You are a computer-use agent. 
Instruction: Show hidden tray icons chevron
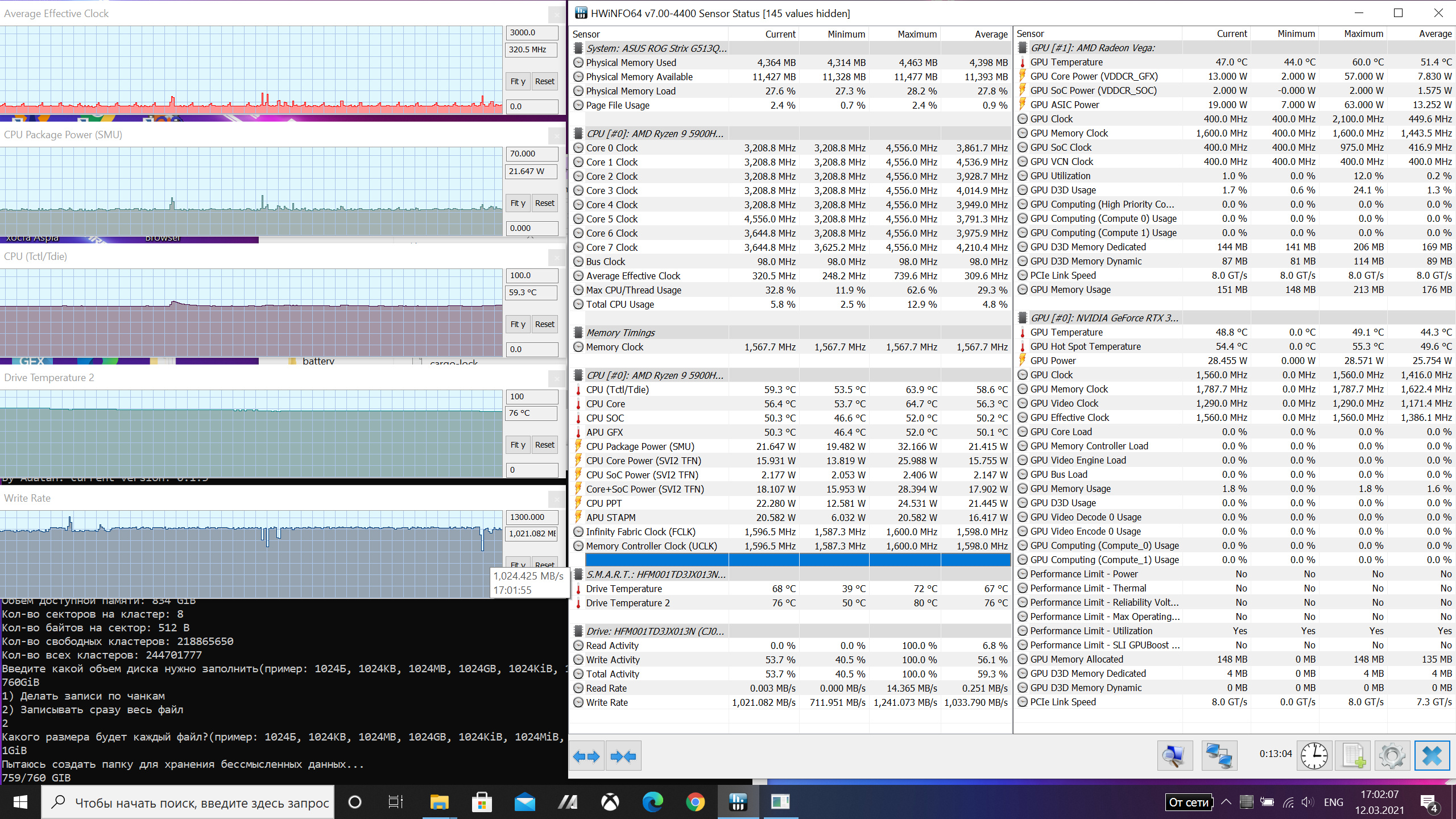(x=1226, y=803)
